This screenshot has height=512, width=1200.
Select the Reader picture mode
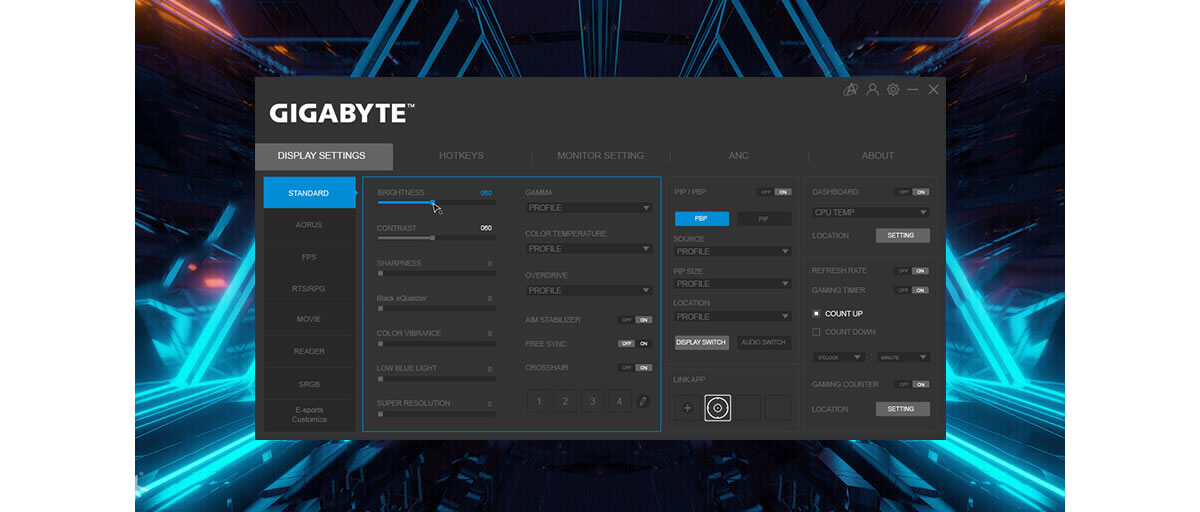tap(309, 352)
